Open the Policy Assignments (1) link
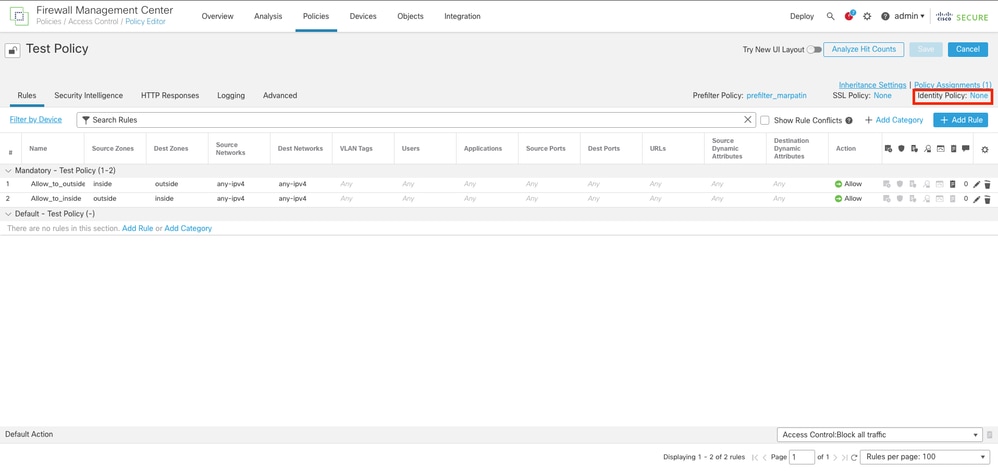This screenshot has height=476, width=998. [953, 85]
